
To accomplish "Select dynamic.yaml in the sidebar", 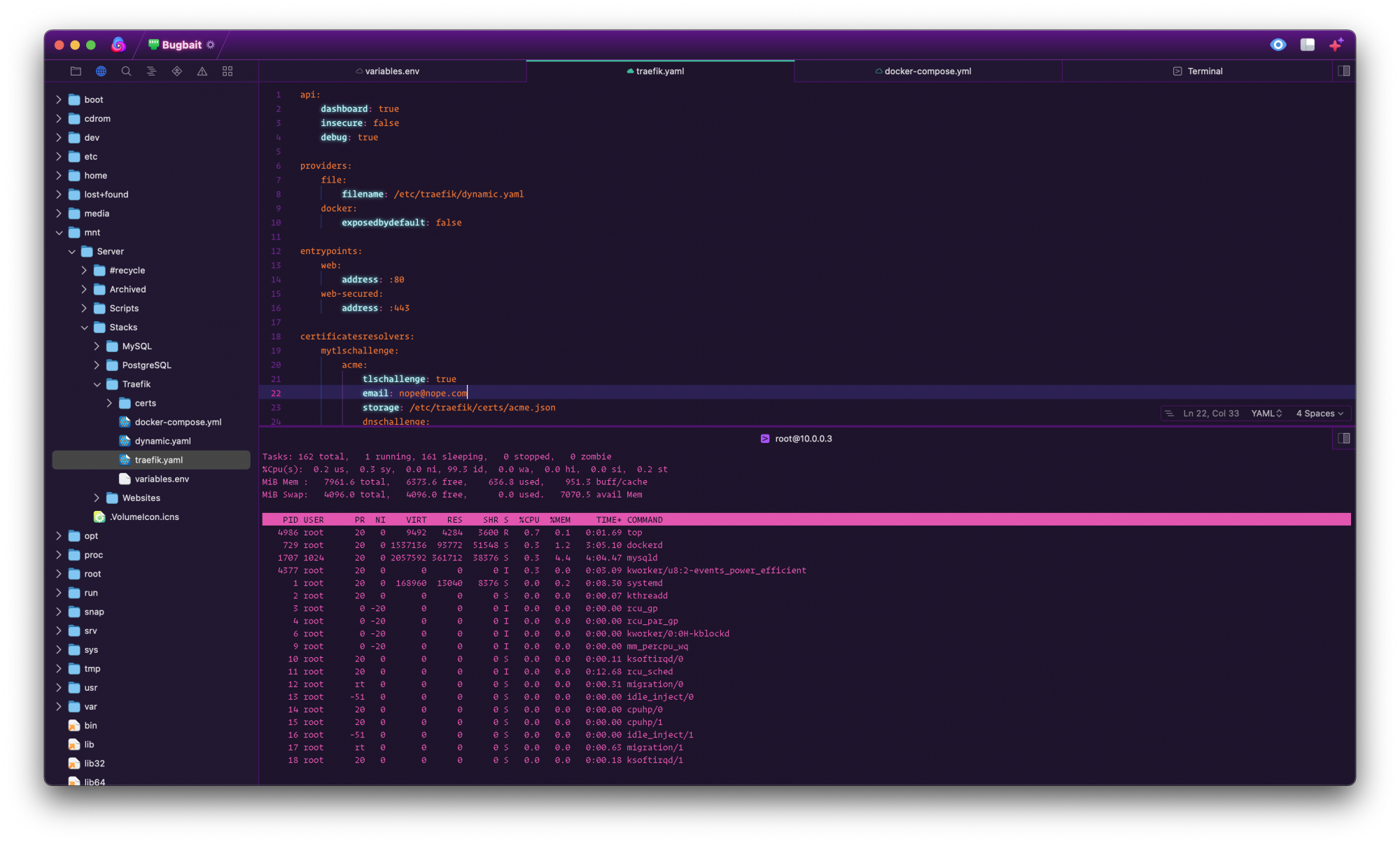I will 151,441.
